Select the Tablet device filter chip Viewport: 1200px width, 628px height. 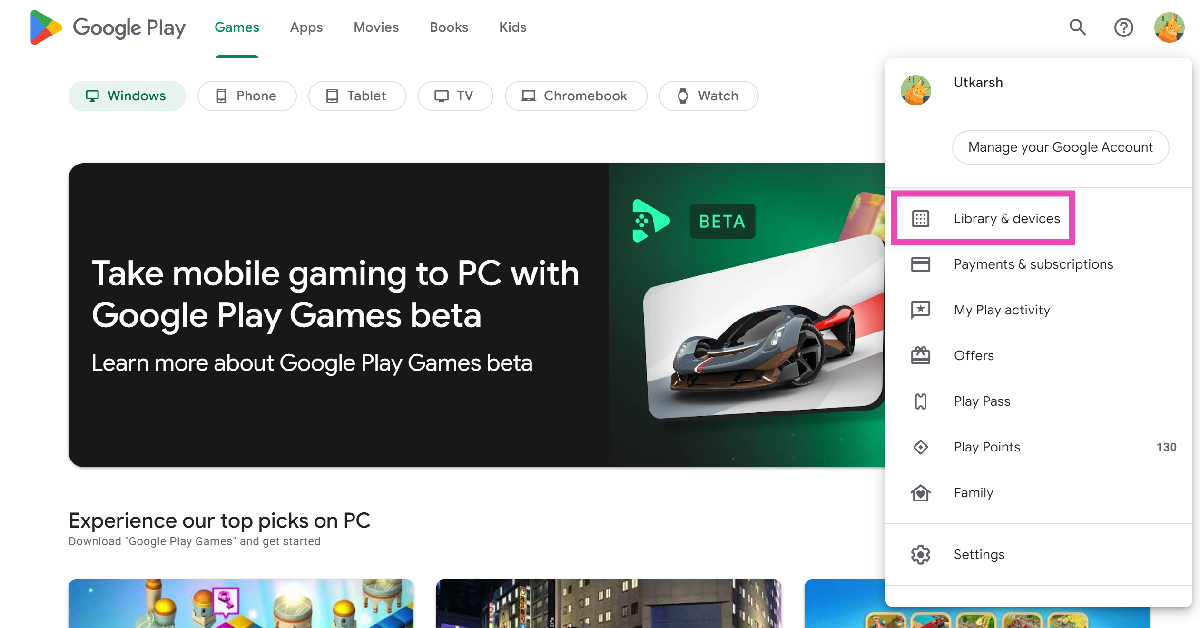(x=357, y=96)
